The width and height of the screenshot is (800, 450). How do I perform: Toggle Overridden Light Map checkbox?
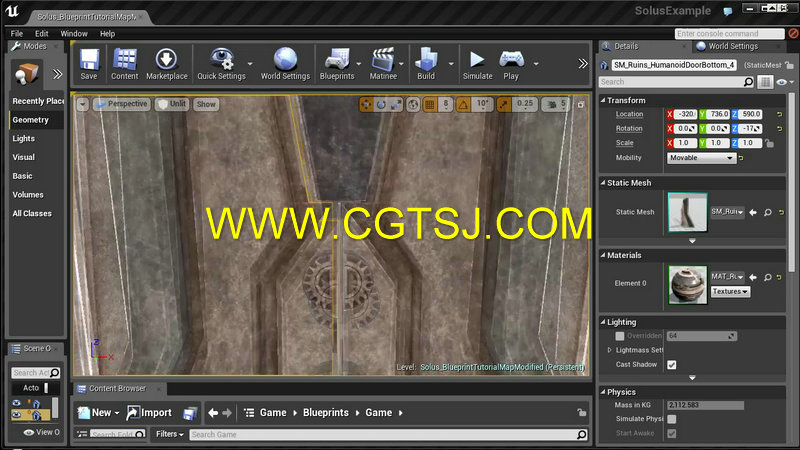click(619, 336)
